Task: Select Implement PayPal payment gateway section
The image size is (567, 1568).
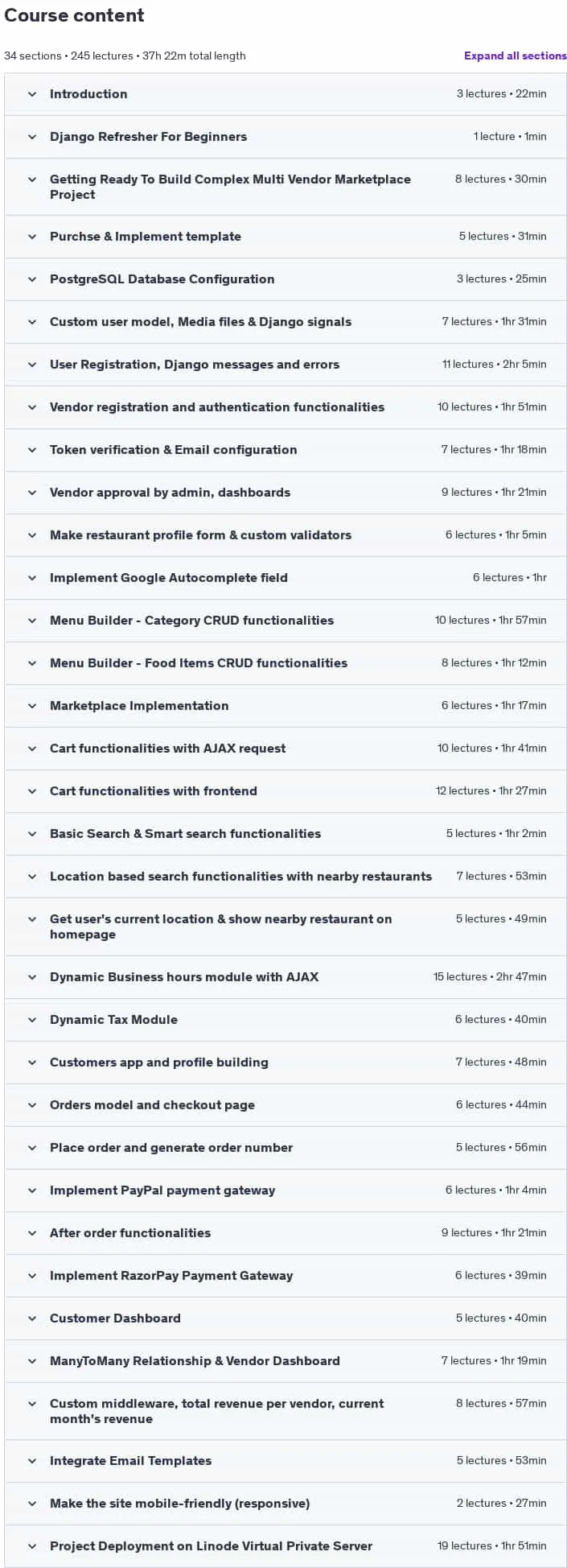Action: pos(286,1190)
